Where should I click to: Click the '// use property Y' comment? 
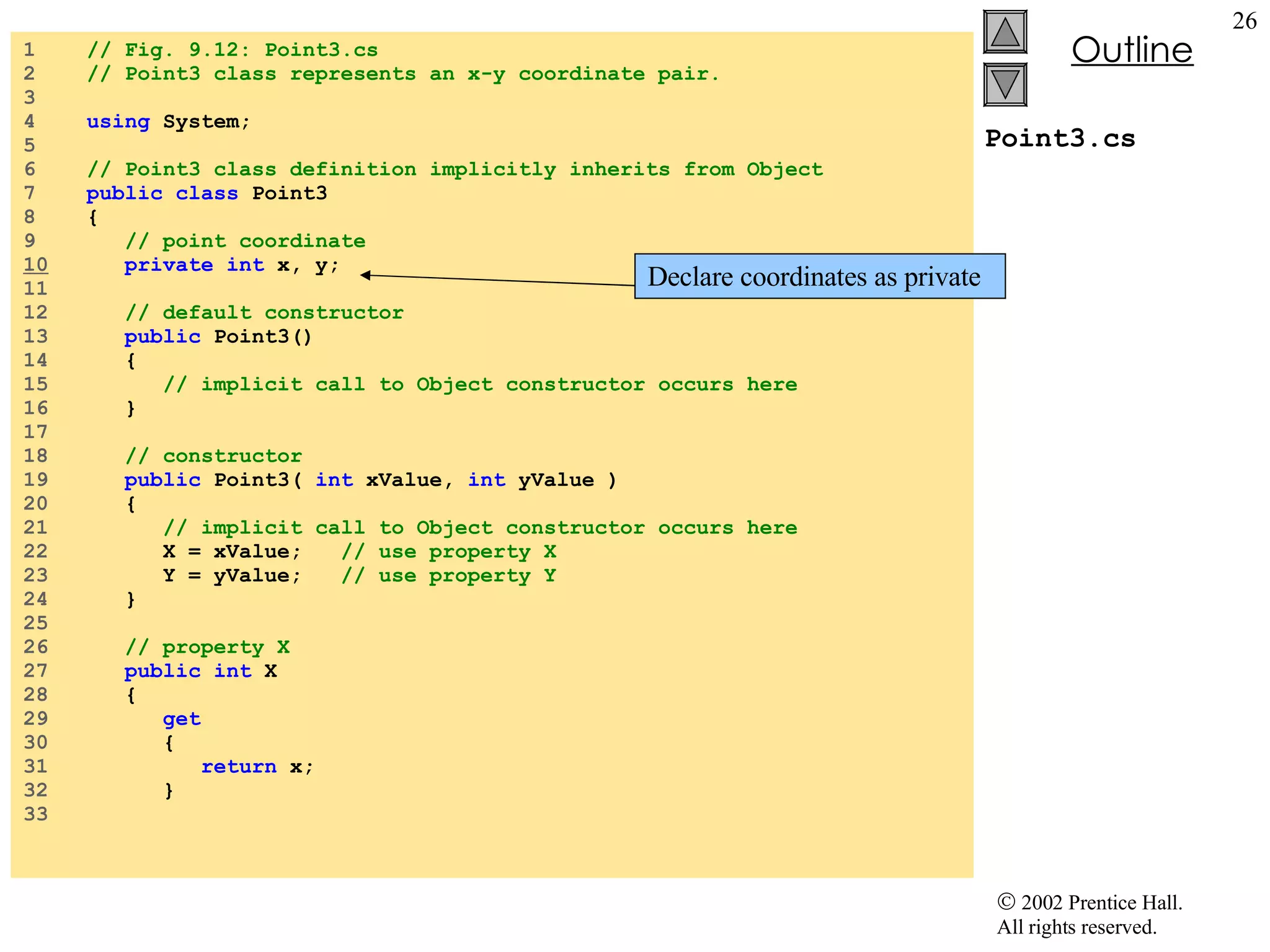pyautogui.click(x=448, y=576)
